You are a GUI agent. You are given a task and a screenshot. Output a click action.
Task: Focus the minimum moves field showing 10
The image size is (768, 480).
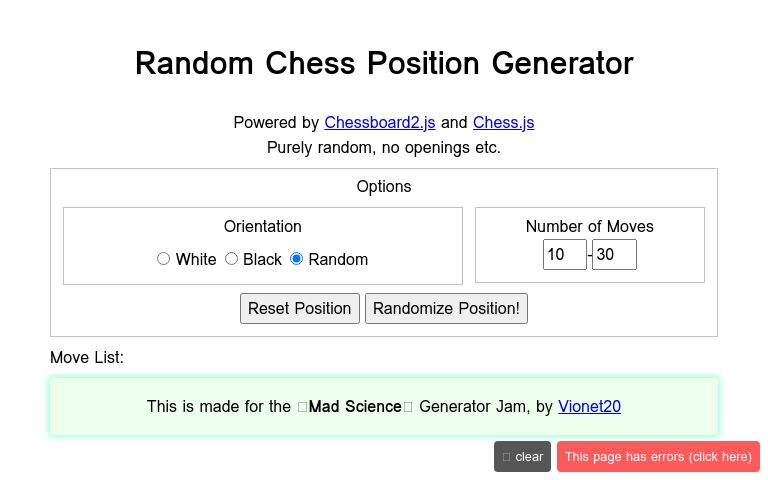(564, 255)
